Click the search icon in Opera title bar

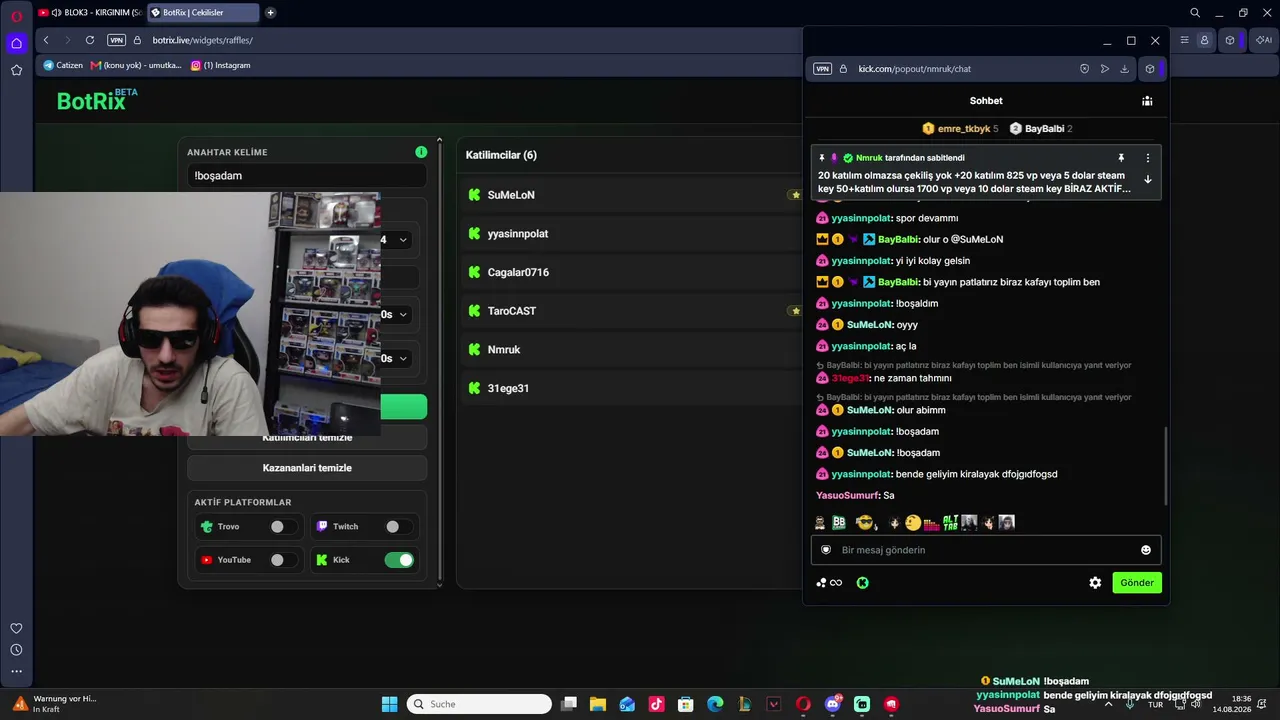(x=1195, y=13)
